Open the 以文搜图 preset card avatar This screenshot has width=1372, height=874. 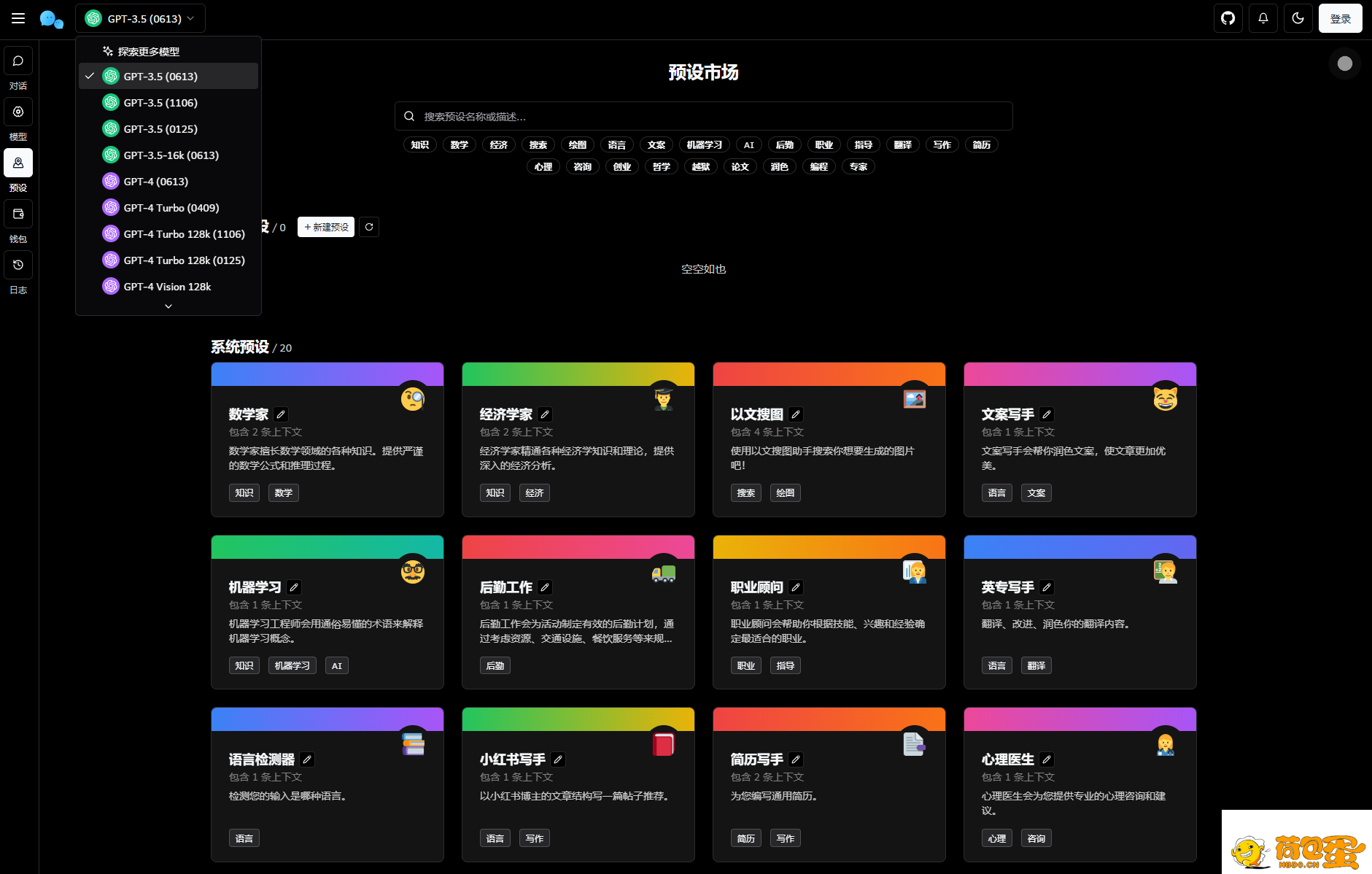(x=915, y=398)
